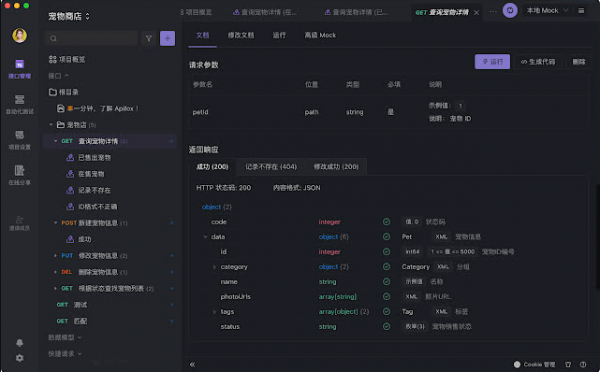Collapse GET 查询宠物详情 tree node
This screenshot has height=372, width=600.
coord(55,141)
